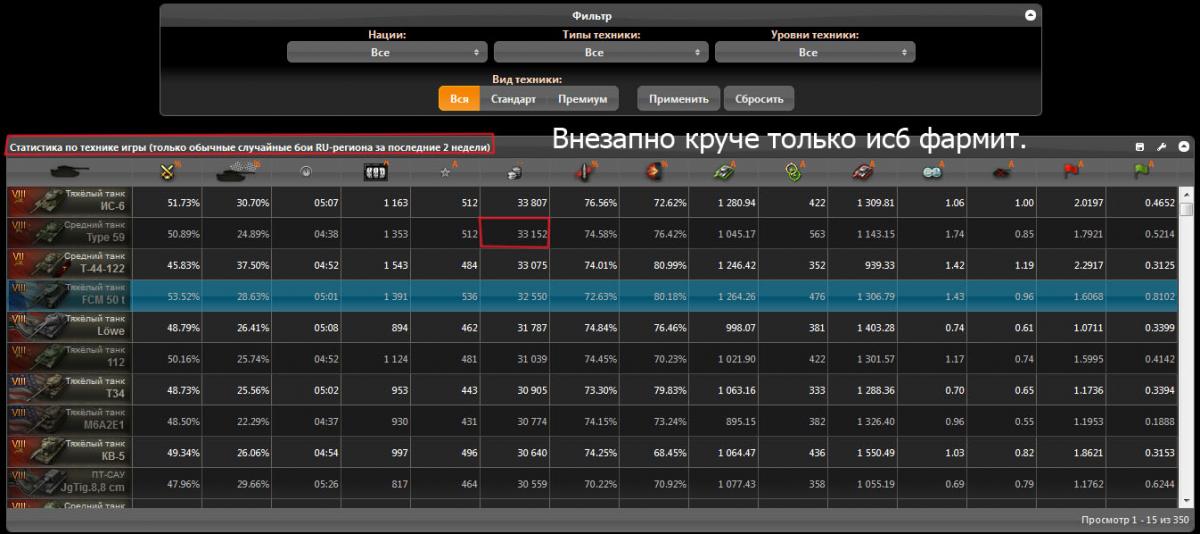Screen dimensions: 1200x534
Task: Click the clock battle time column icon
Action: point(306,172)
